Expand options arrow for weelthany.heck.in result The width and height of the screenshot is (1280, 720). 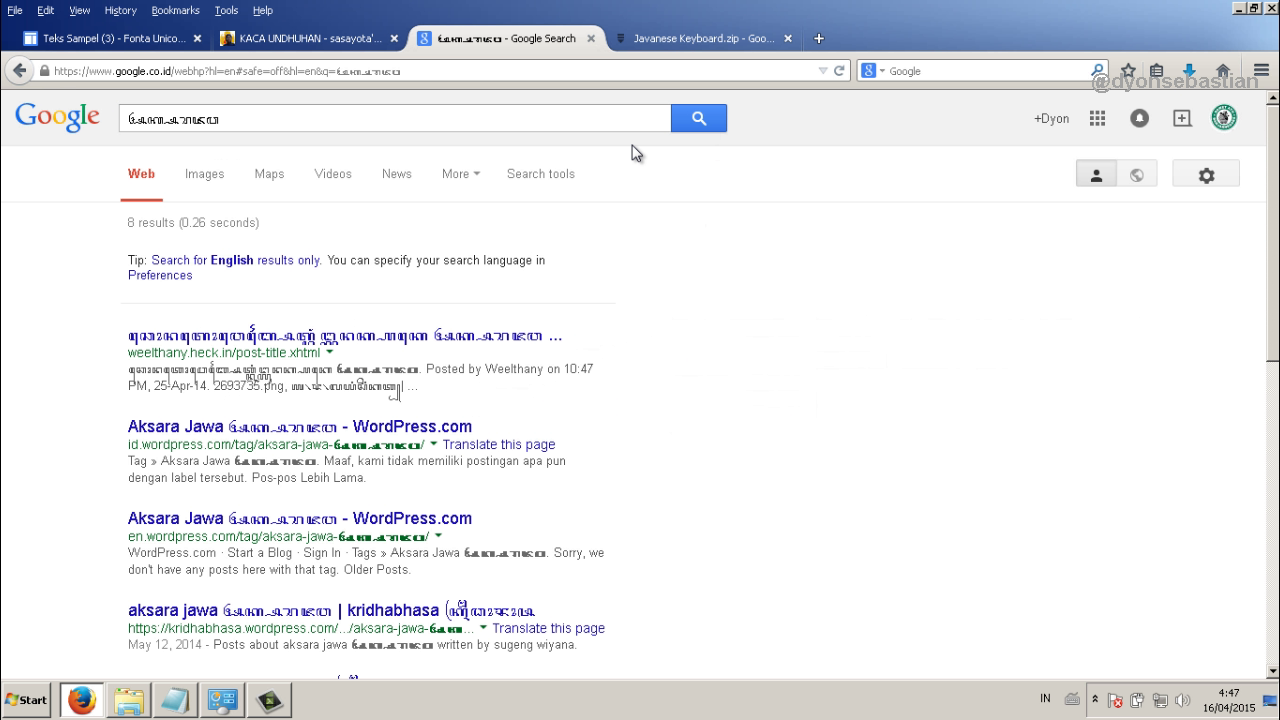point(330,352)
